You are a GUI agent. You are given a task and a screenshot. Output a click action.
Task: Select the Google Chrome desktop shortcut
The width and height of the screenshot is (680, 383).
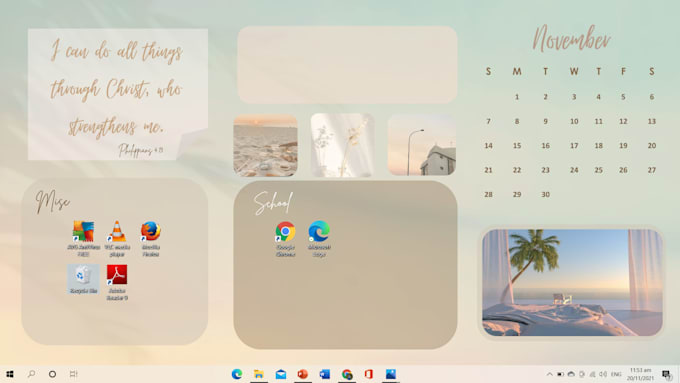click(285, 238)
